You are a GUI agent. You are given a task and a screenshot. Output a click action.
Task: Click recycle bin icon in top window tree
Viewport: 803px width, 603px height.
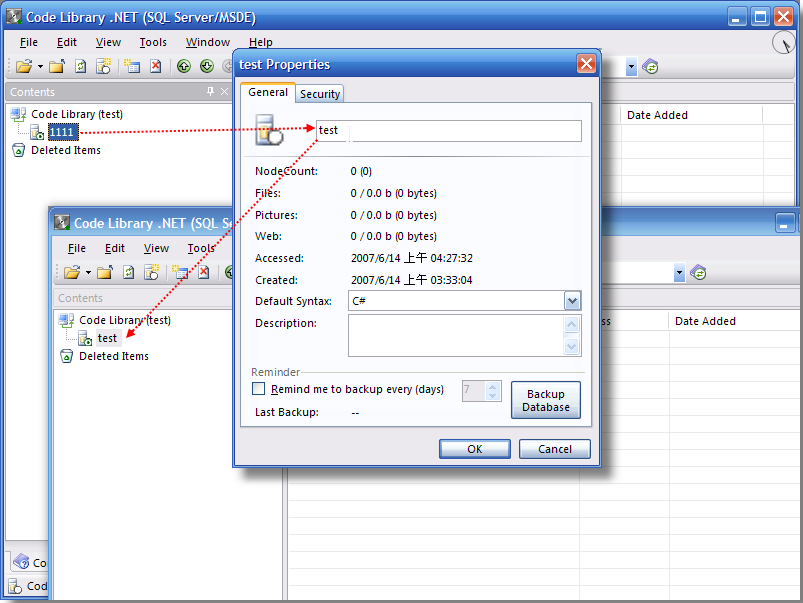pyautogui.click(x=18, y=150)
